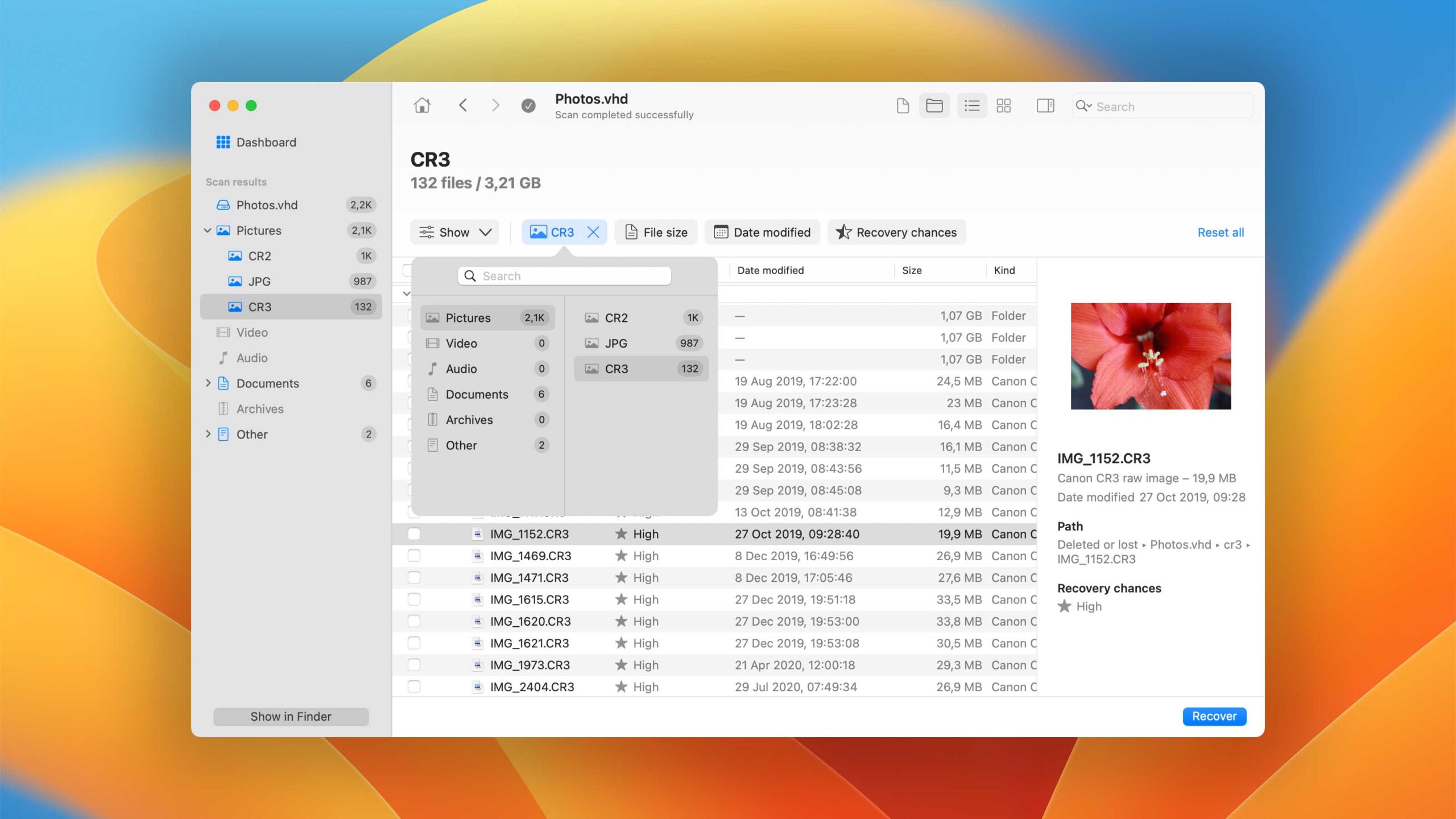Viewport: 1456px width, 819px height.
Task: Tick the checkbox for IMG_1973.CR3
Action: 414,665
